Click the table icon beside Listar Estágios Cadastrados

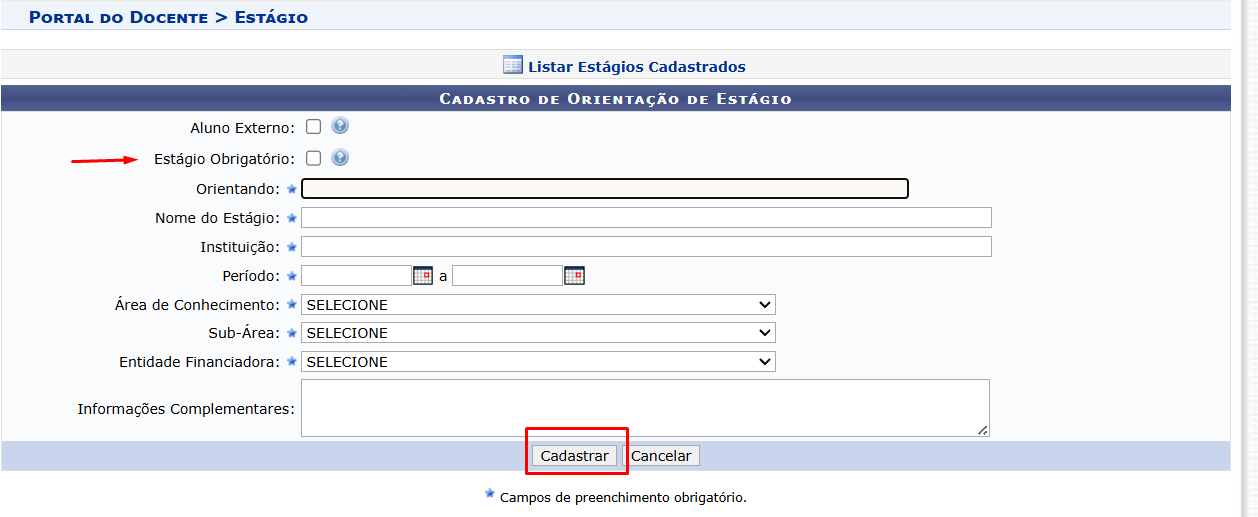point(513,66)
